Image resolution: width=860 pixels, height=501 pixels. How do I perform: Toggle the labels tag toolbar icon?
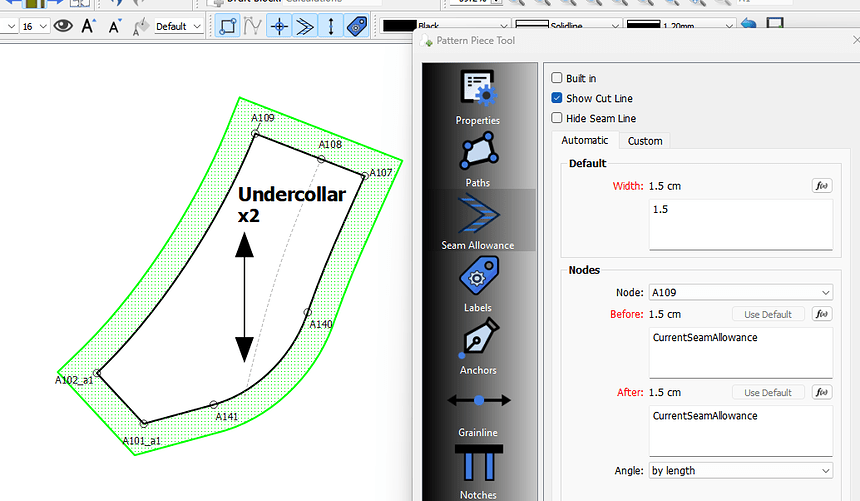click(357, 26)
